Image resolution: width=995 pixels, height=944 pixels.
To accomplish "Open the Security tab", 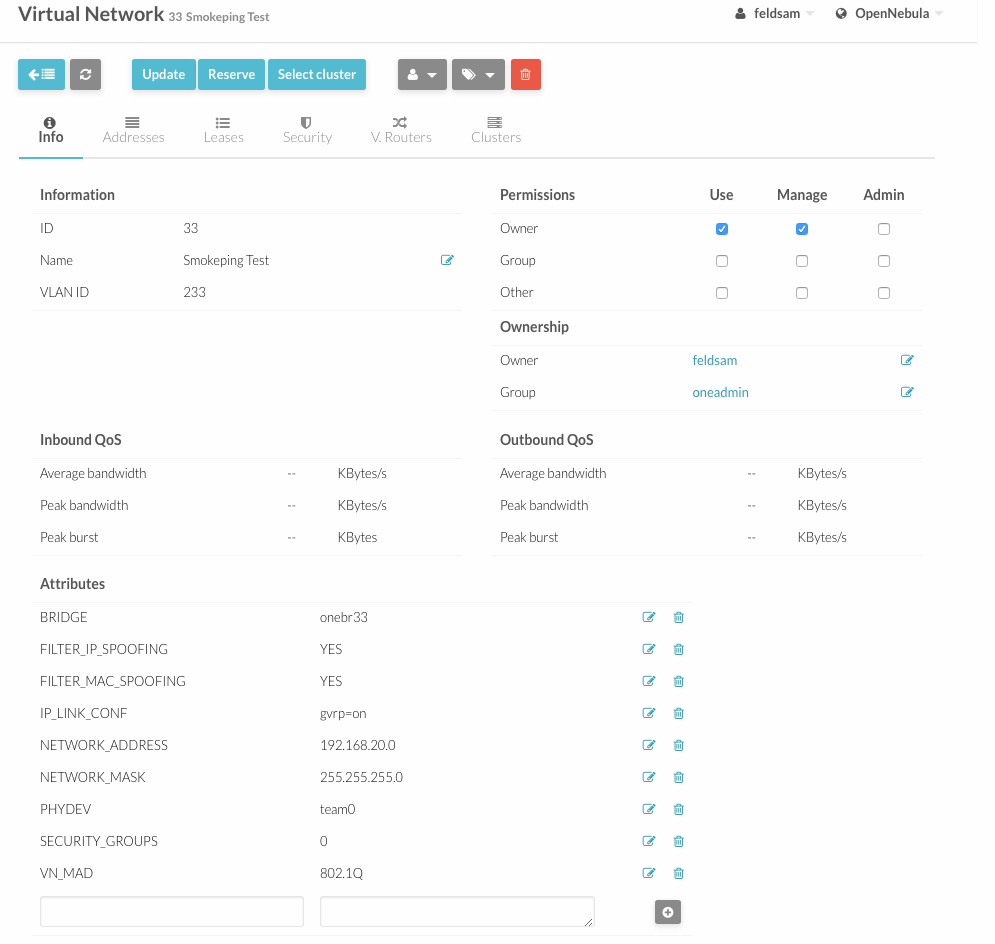I will (x=307, y=130).
